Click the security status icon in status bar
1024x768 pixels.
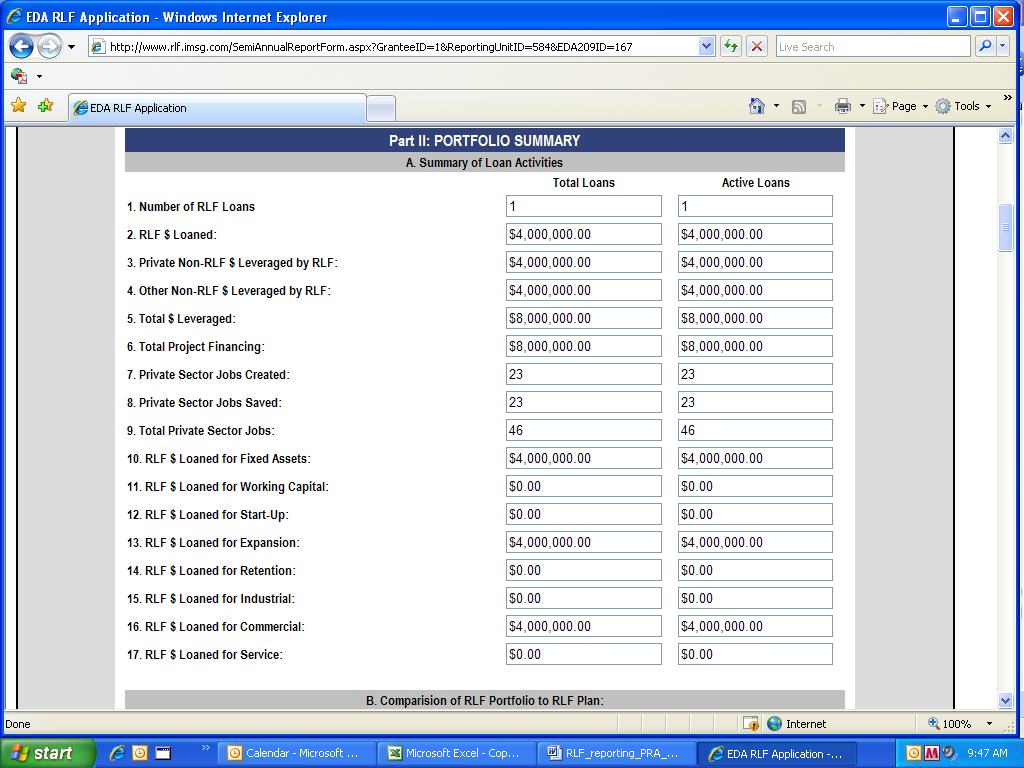(x=751, y=724)
